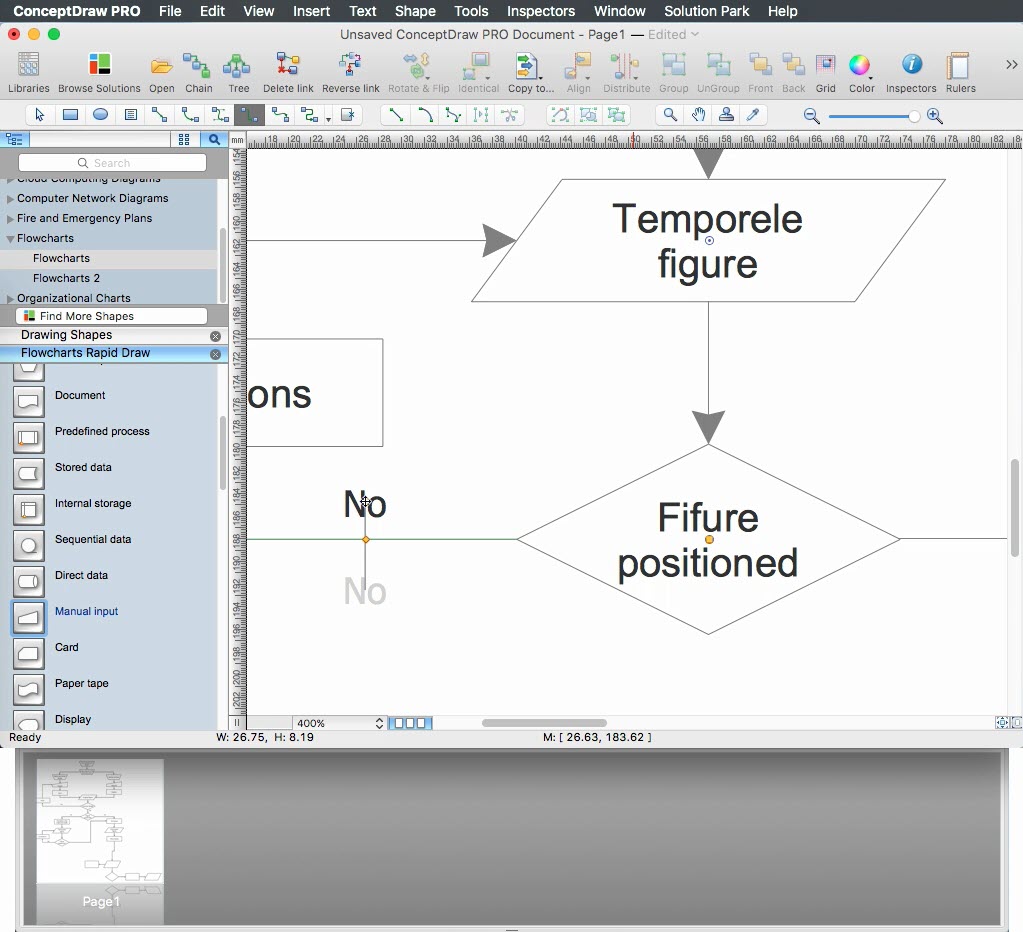The height and width of the screenshot is (932, 1023).
Task: Select the direct connector tool
Action: pyautogui.click(x=159, y=115)
